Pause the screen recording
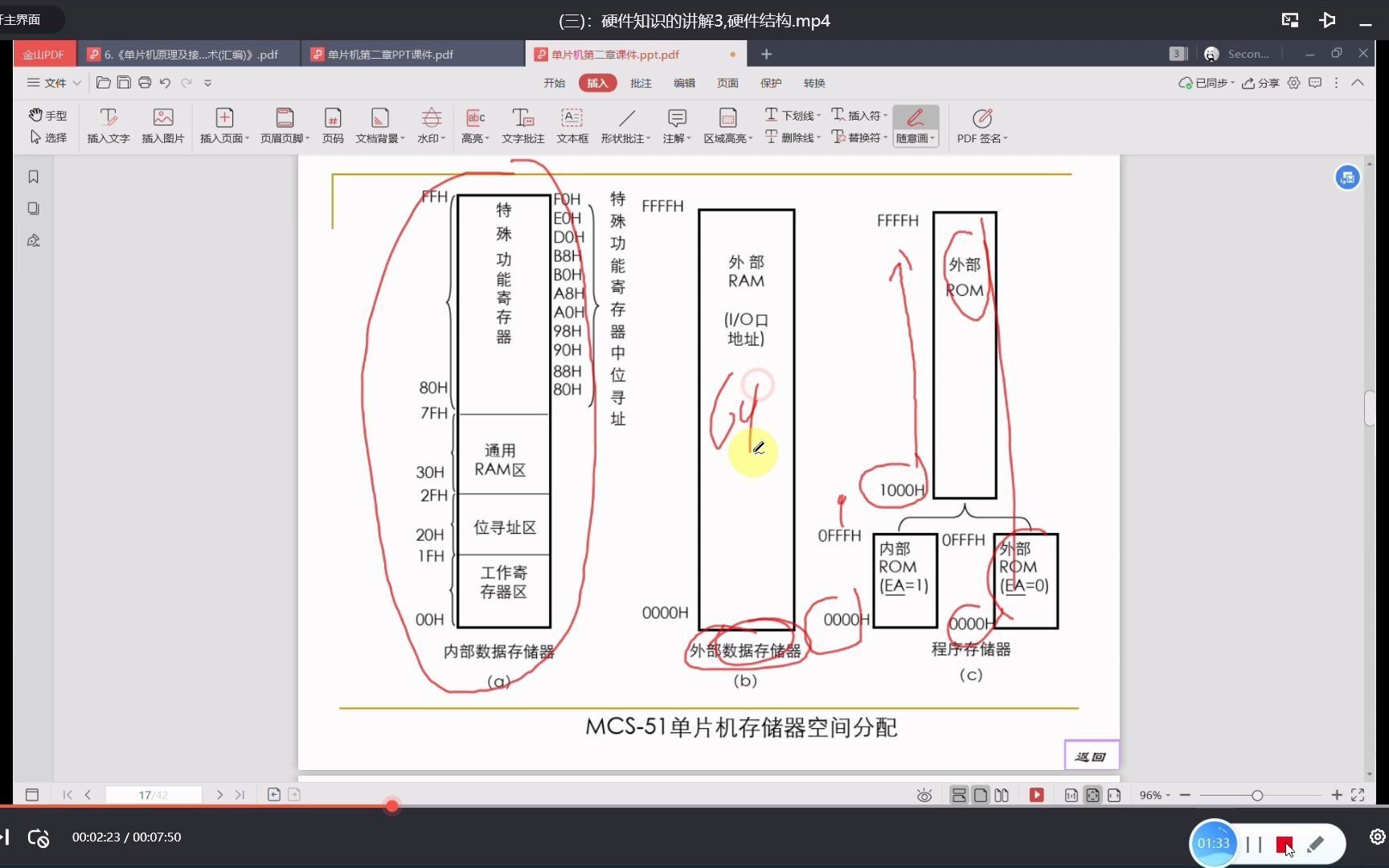This screenshot has width=1389, height=868. (1253, 844)
